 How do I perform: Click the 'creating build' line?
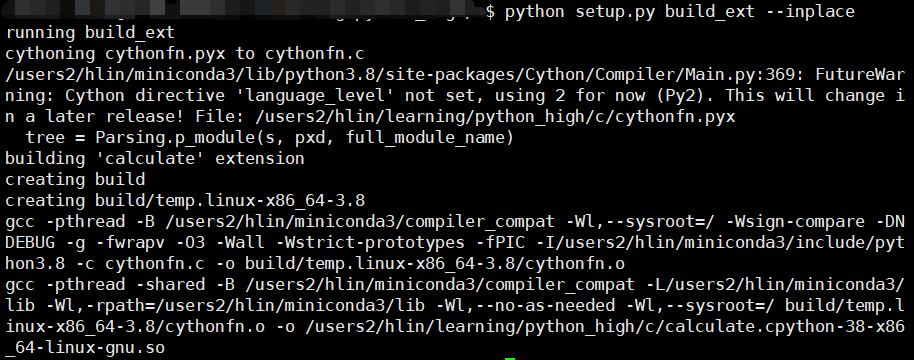click(x=75, y=179)
